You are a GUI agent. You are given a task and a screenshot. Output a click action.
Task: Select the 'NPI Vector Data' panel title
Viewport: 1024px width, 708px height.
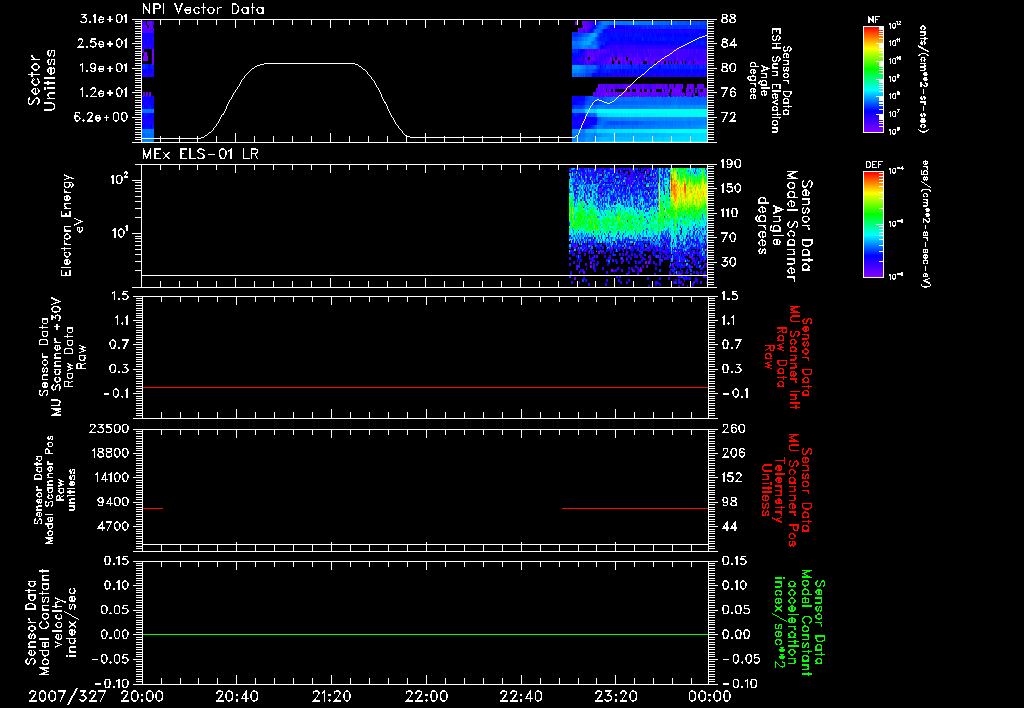pos(203,9)
